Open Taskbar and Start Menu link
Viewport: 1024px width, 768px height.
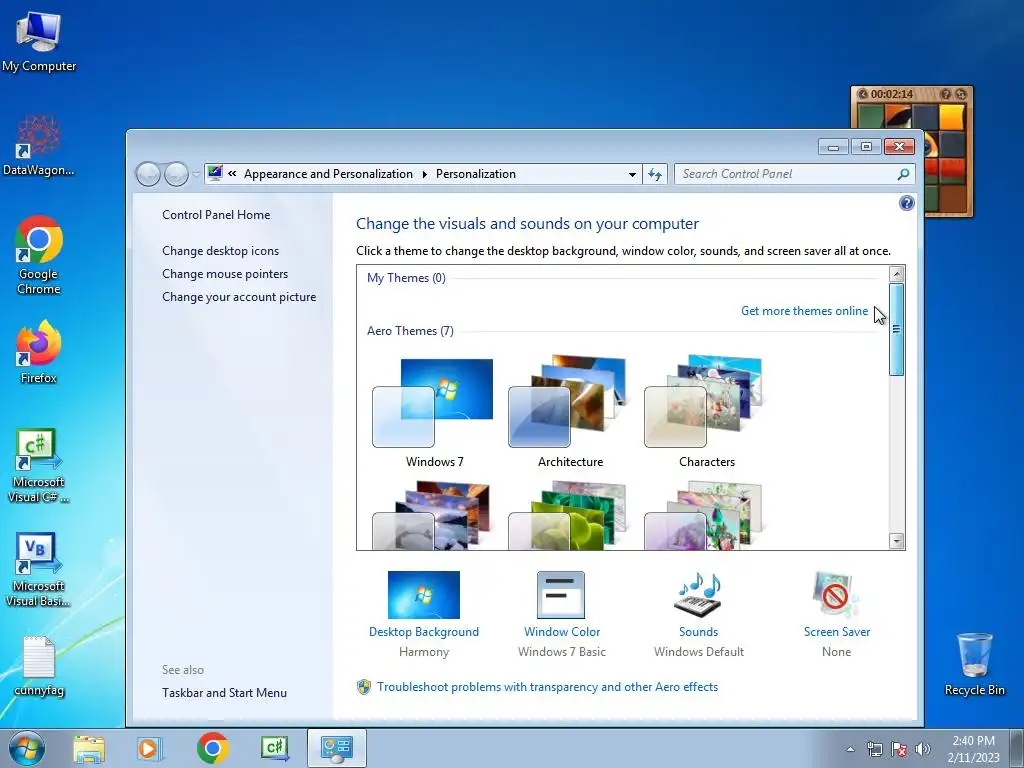coord(224,693)
